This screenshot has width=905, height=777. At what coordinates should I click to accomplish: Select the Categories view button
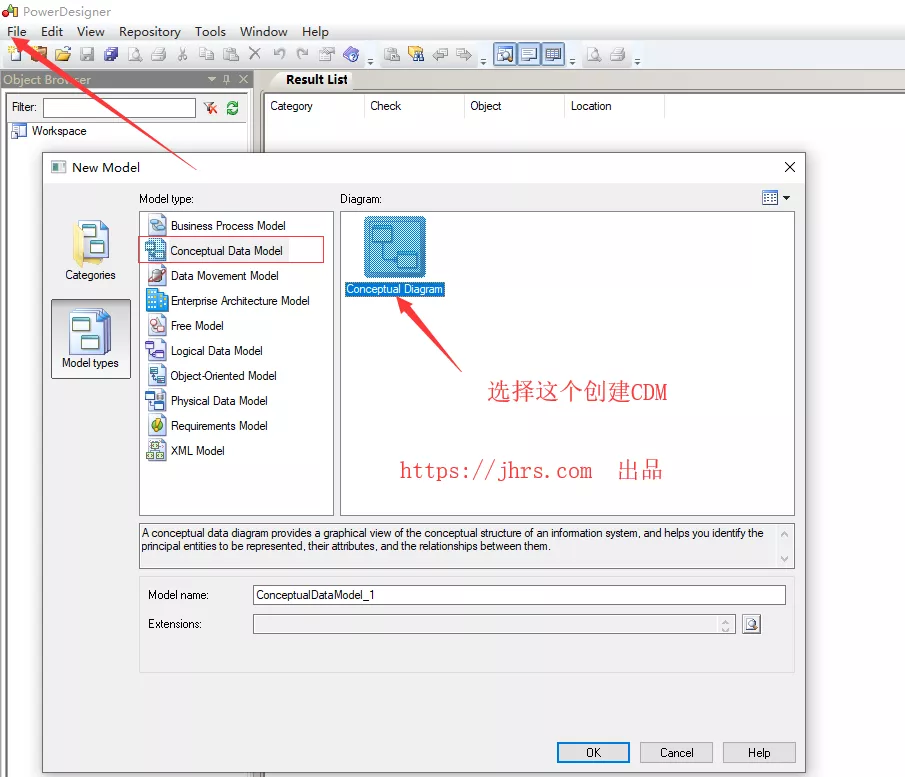coord(91,250)
